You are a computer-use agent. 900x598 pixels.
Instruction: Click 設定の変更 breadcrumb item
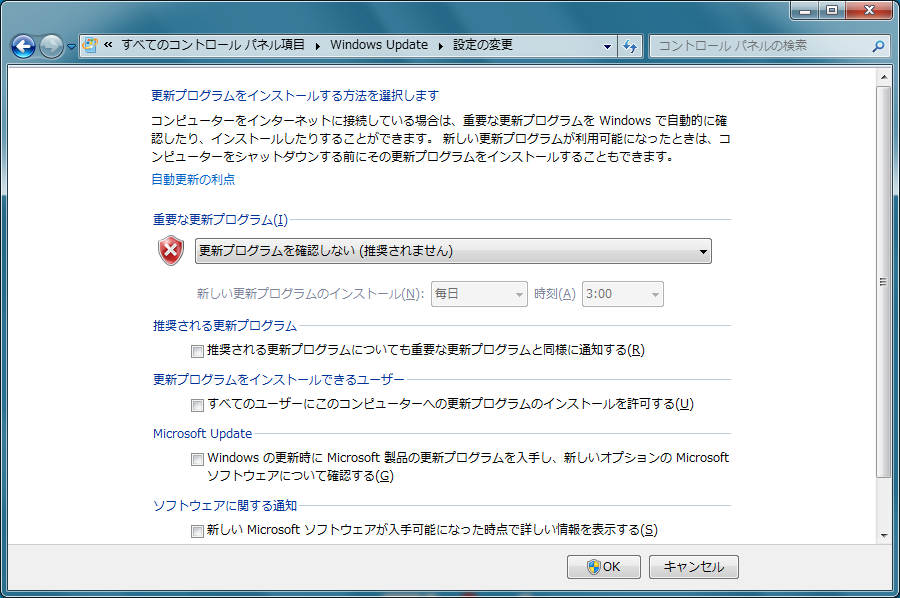[483, 45]
